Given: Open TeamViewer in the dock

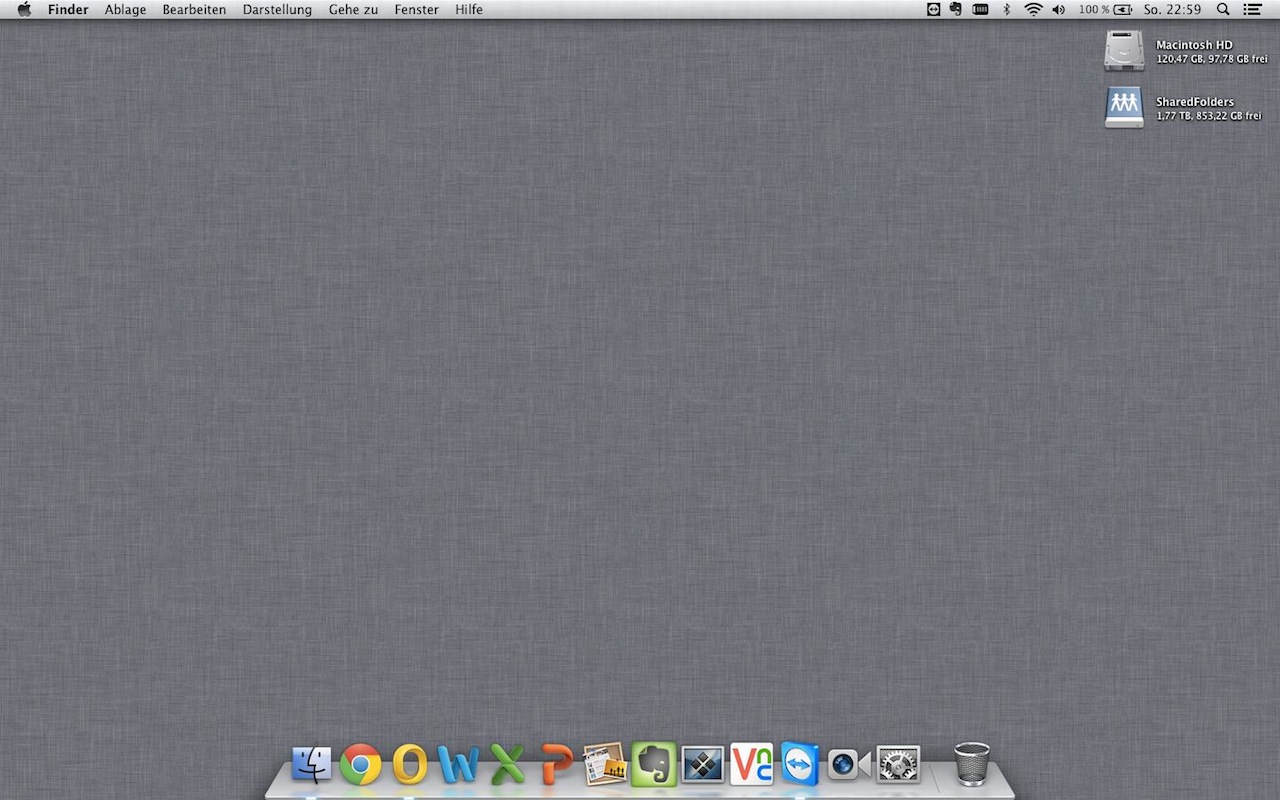Looking at the screenshot, I should (x=800, y=765).
